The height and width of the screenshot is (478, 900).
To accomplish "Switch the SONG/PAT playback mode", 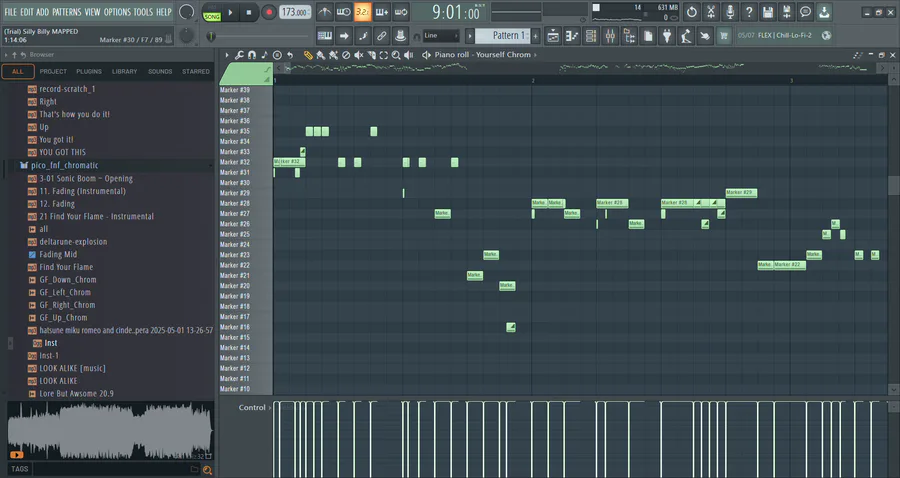I will (212, 12).
